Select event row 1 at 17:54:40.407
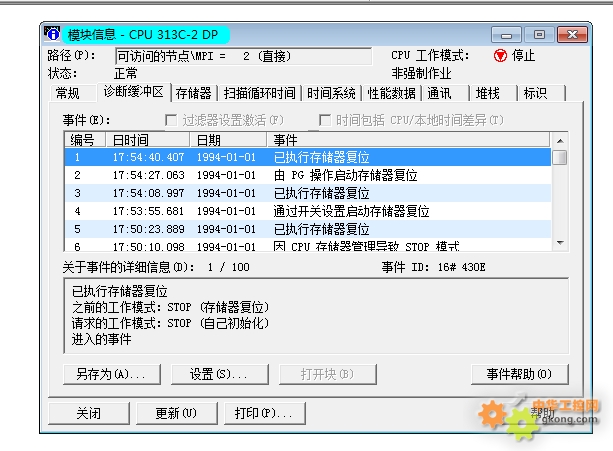Viewport: 613px width, 451px height. click(x=308, y=157)
